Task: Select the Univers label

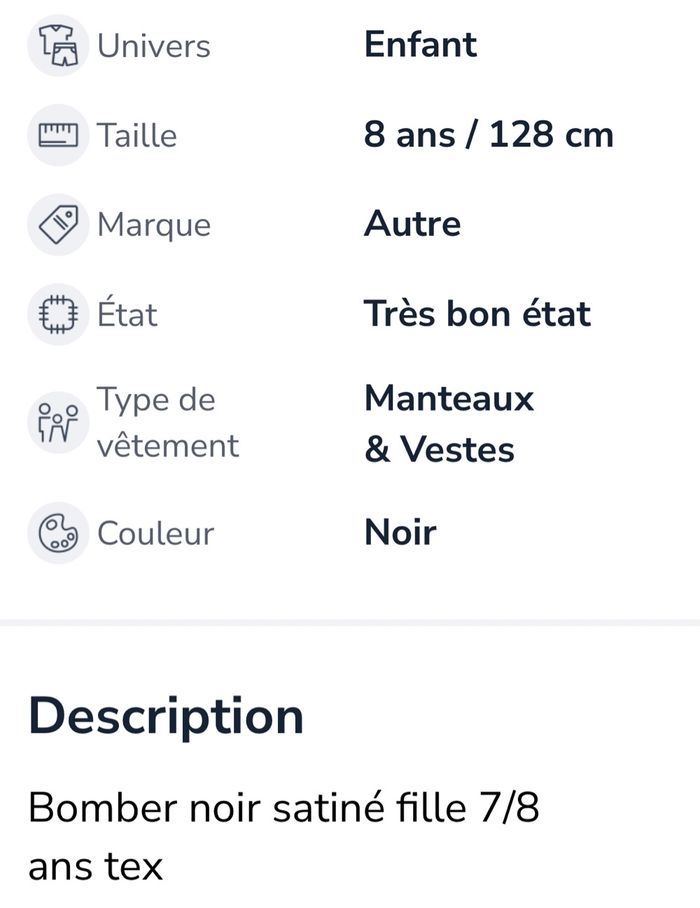Action: [153, 46]
